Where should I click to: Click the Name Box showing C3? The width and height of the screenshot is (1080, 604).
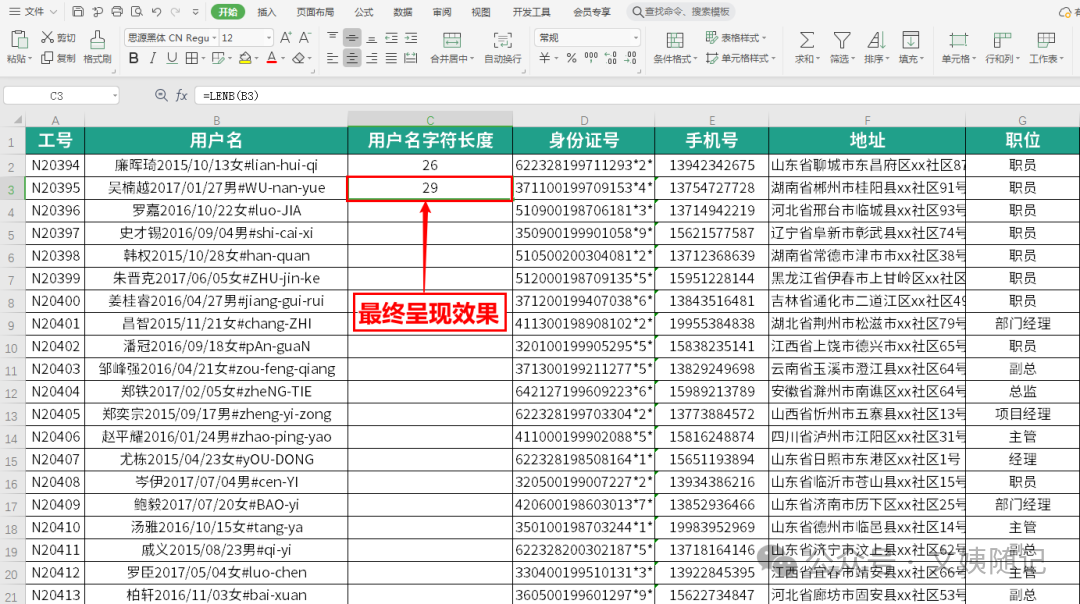(61, 96)
